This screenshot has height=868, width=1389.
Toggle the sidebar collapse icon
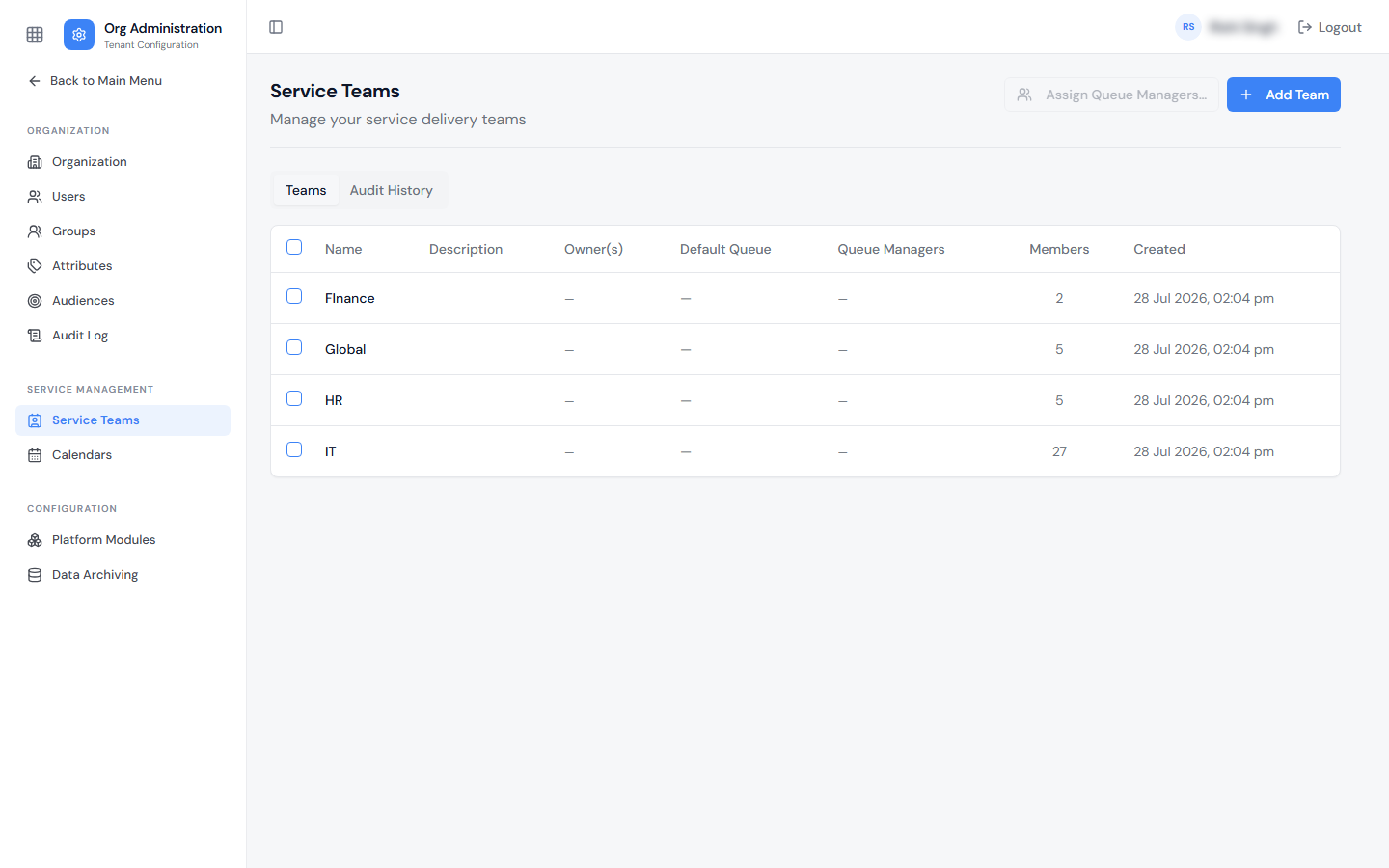(276, 27)
